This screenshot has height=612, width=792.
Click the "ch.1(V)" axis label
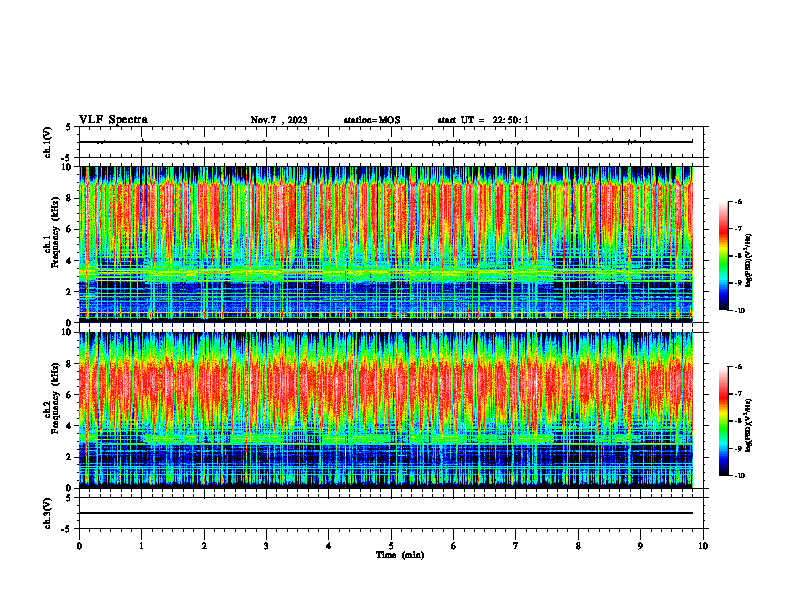click(x=48, y=142)
